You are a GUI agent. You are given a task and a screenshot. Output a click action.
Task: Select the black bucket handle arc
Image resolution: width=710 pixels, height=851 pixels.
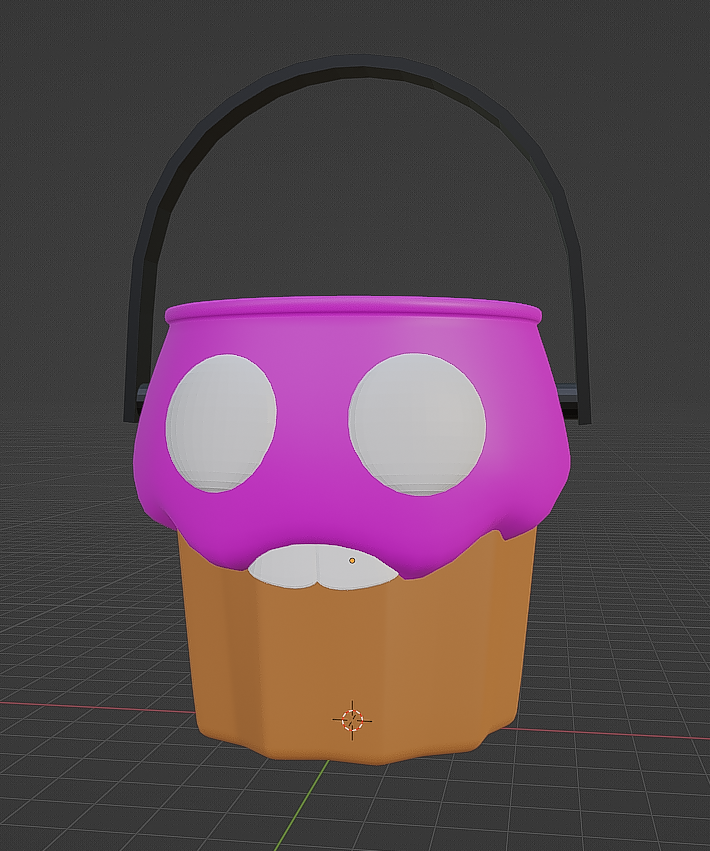[356, 64]
